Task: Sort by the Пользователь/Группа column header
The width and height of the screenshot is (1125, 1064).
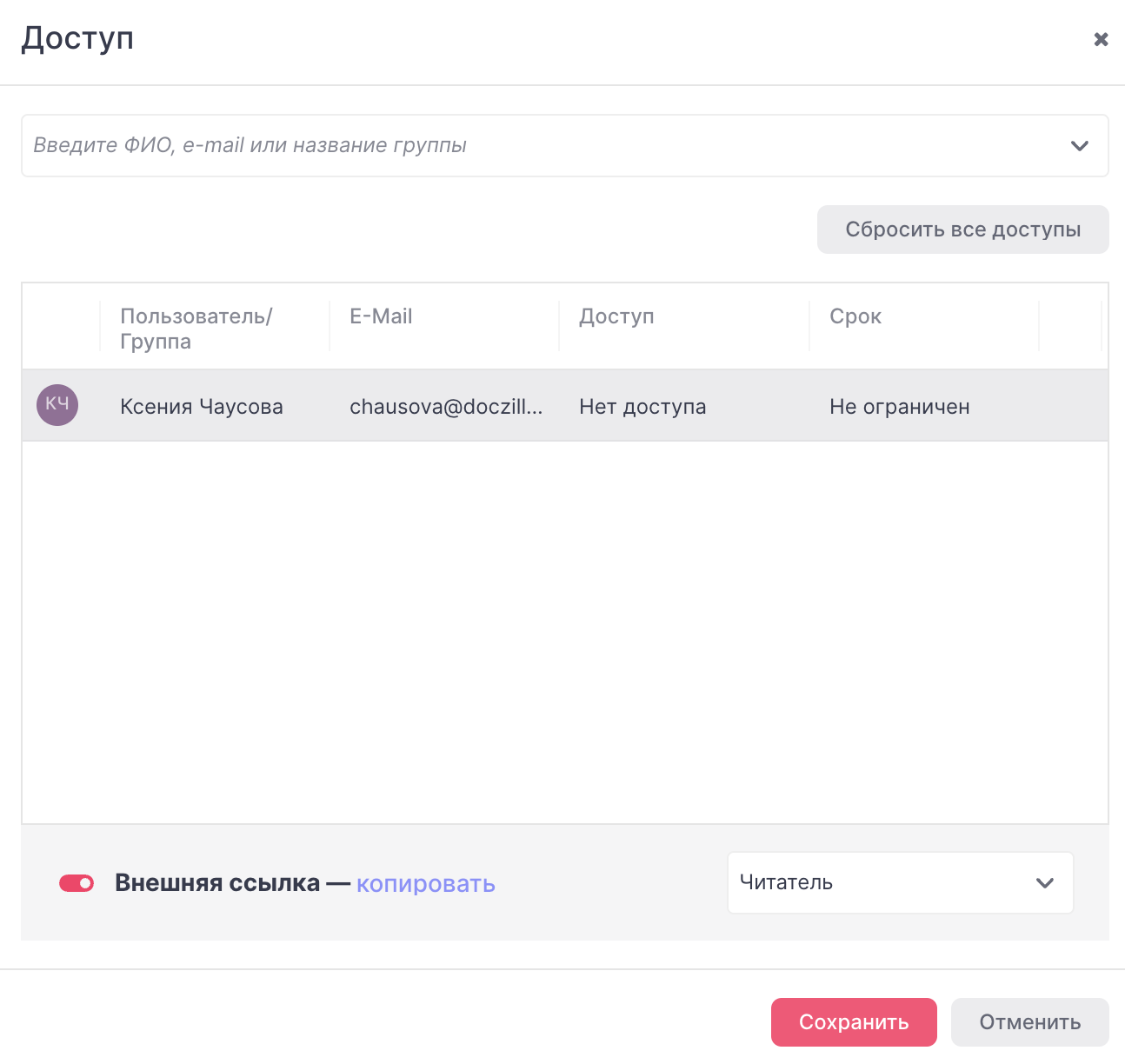Action: pos(196,328)
